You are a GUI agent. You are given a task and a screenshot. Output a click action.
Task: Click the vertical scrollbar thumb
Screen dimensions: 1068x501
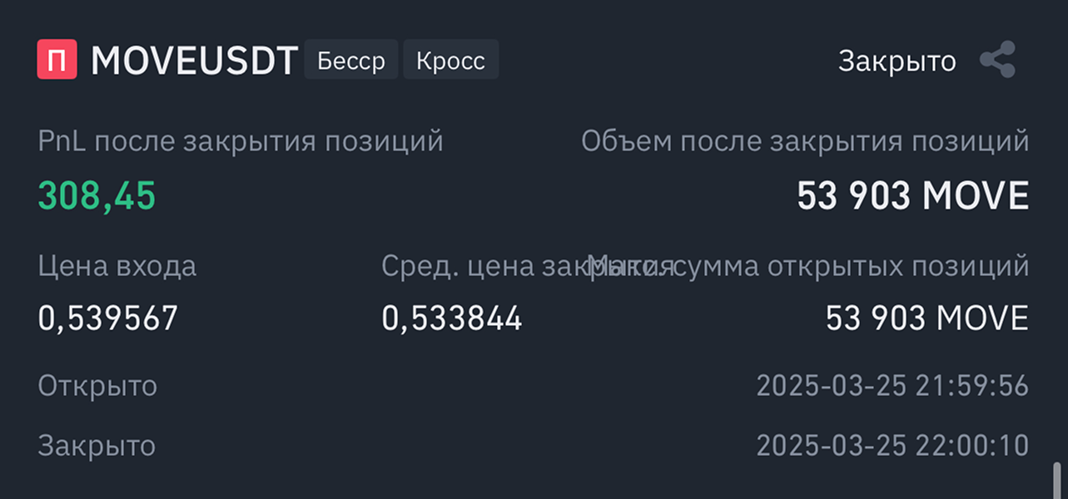pos(1055,478)
